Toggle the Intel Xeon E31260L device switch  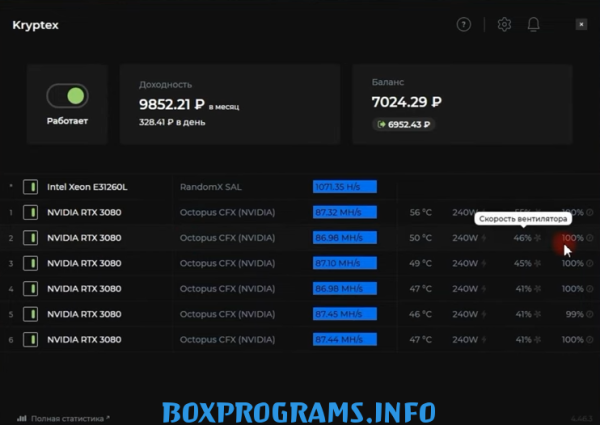pos(30,187)
